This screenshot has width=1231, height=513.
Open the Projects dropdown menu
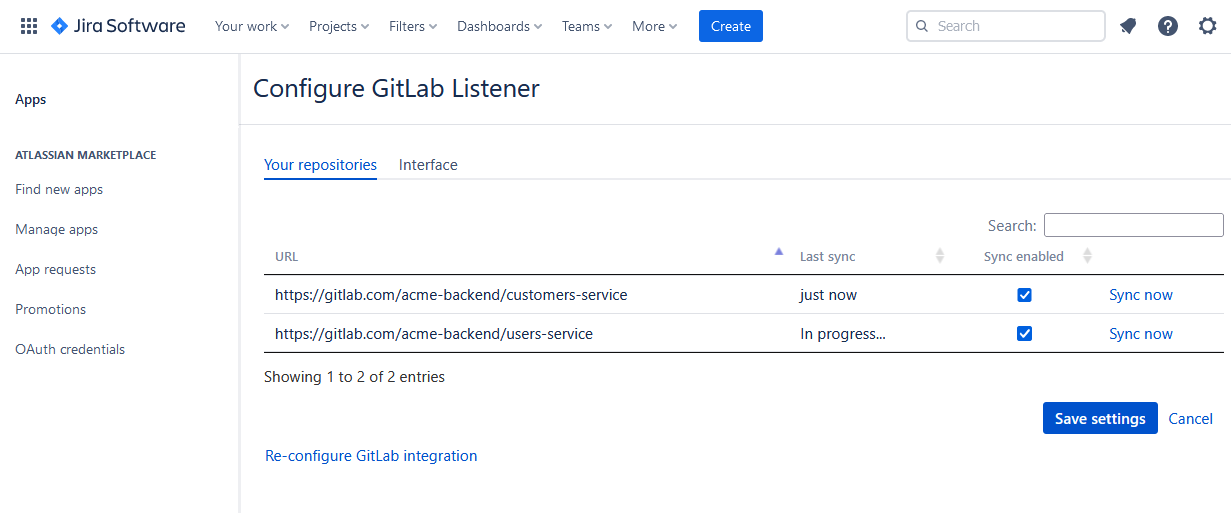tap(338, 27)
